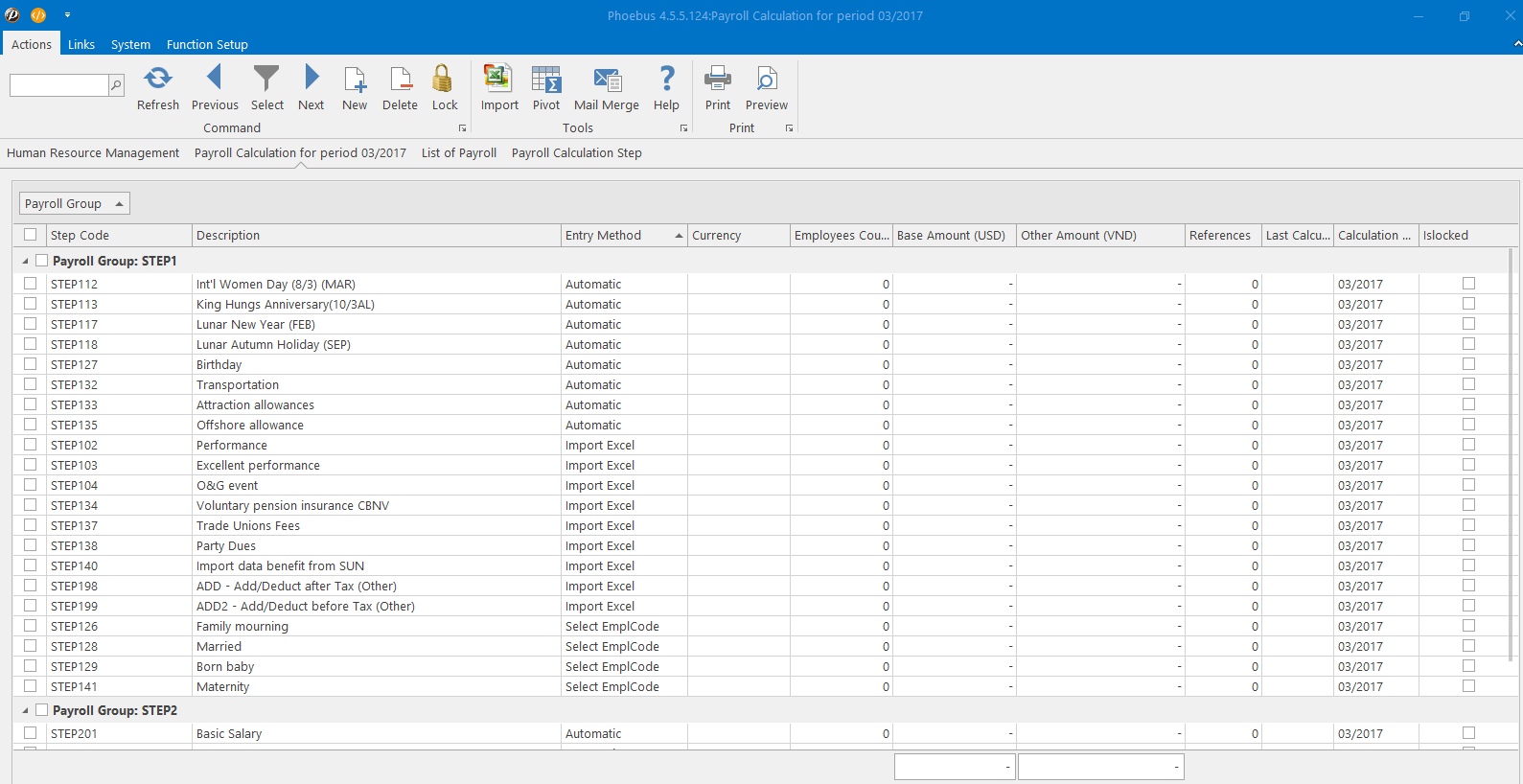This screenshot has height=784, width=1523.
Task: Sort by the References column header
Action: point(1223,235)
